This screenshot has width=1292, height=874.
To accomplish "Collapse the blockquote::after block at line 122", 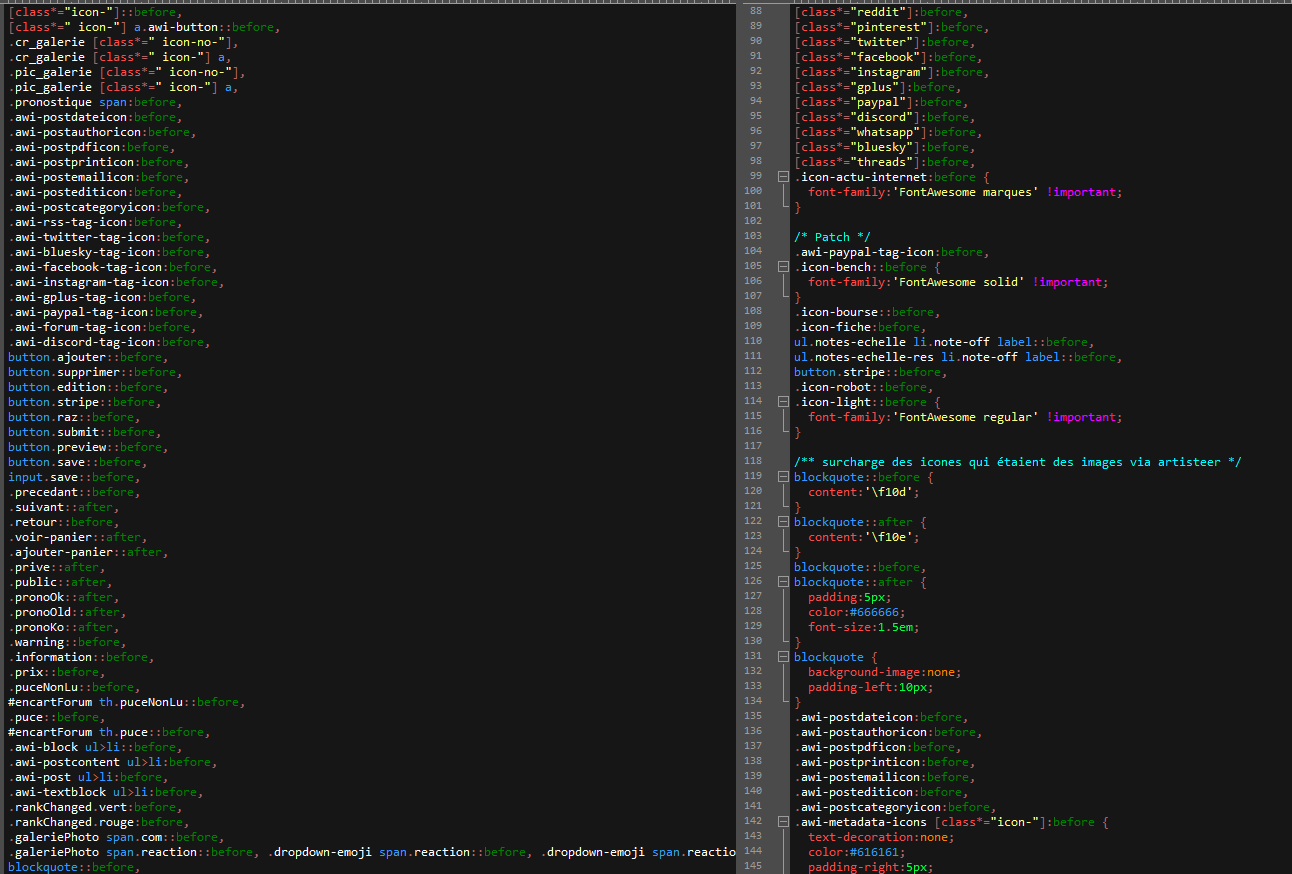I will coord(782,522).
